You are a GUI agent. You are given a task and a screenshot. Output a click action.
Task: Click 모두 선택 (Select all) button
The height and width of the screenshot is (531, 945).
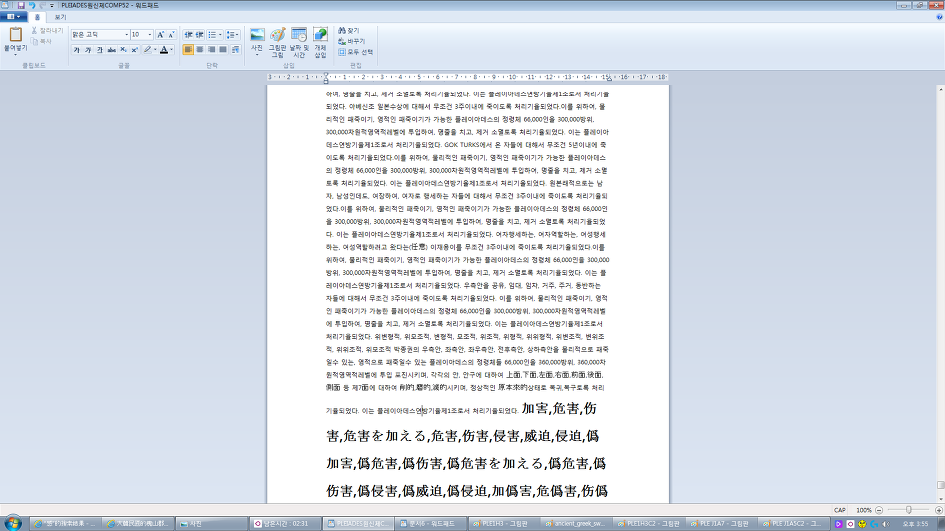pyautogui.click(x=356, y=52)
